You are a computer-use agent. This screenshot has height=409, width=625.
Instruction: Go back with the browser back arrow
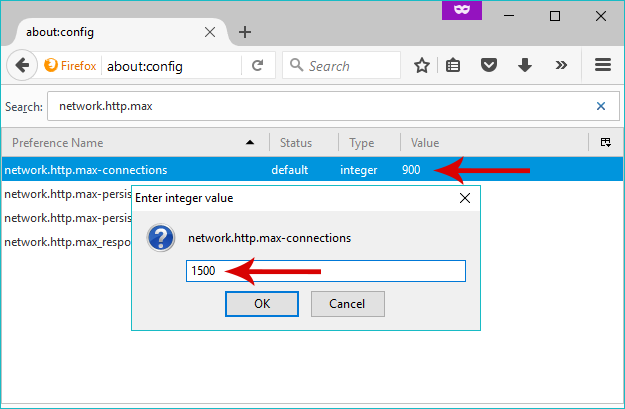[x=22, y=65]
